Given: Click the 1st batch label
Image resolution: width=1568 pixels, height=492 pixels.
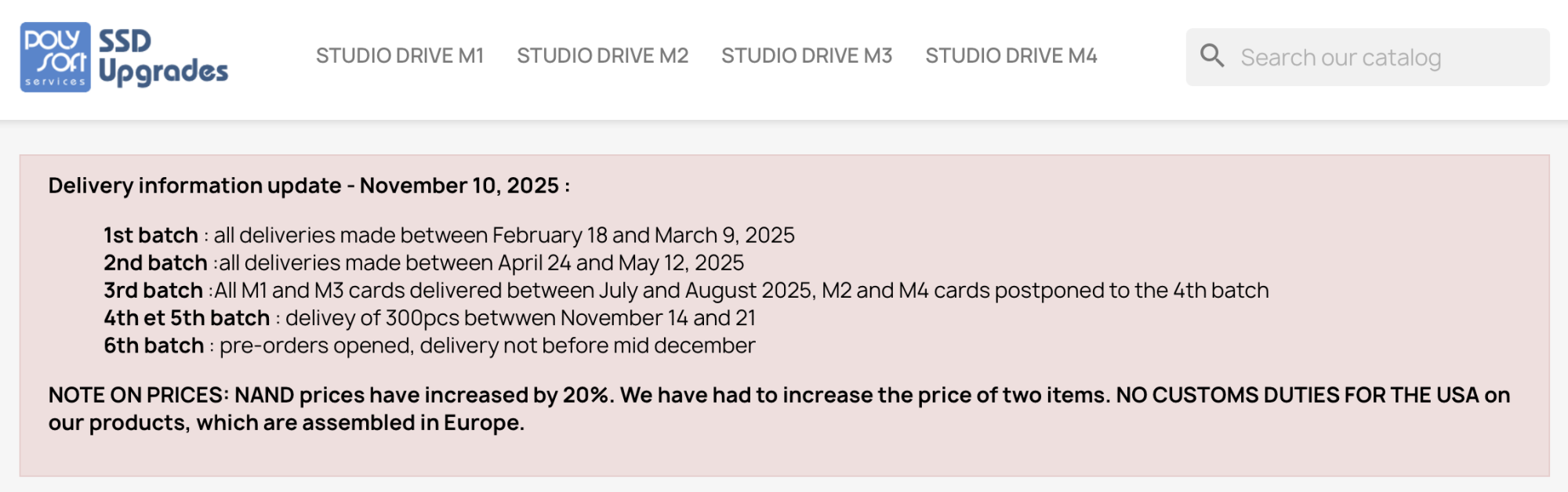Looking at the screenshot, I should click(151, 236).
